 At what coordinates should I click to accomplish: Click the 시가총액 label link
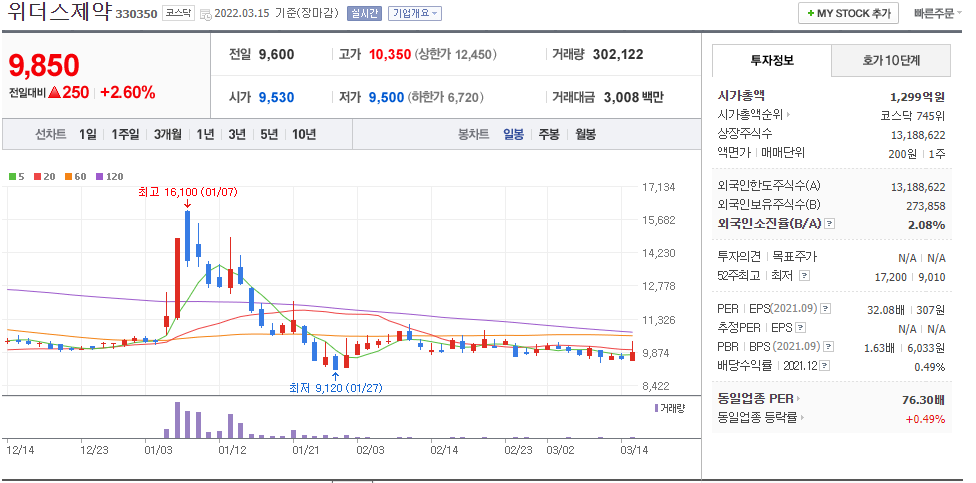(741, 95)
